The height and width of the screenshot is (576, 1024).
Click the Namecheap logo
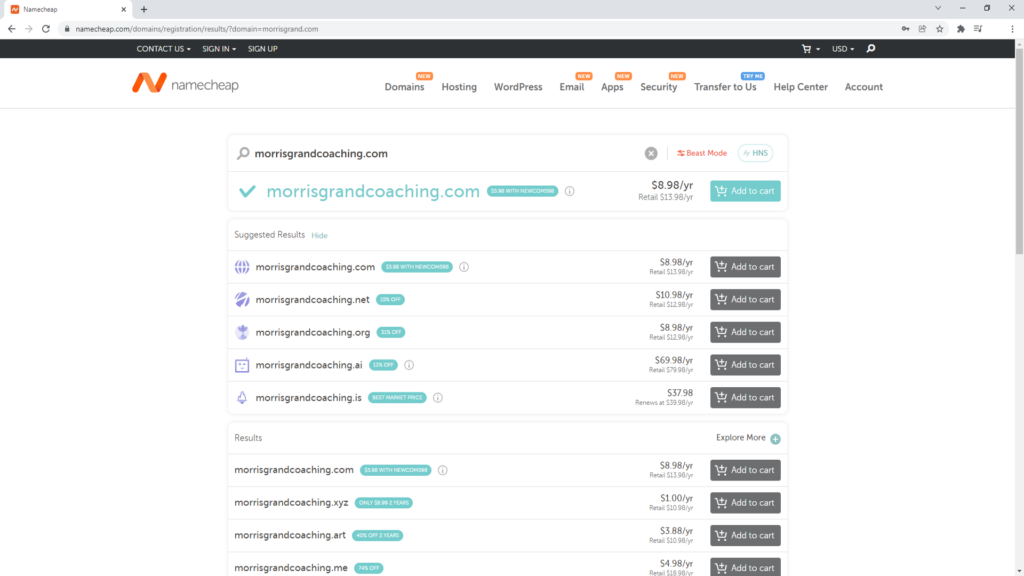click(x=185, y=84)
